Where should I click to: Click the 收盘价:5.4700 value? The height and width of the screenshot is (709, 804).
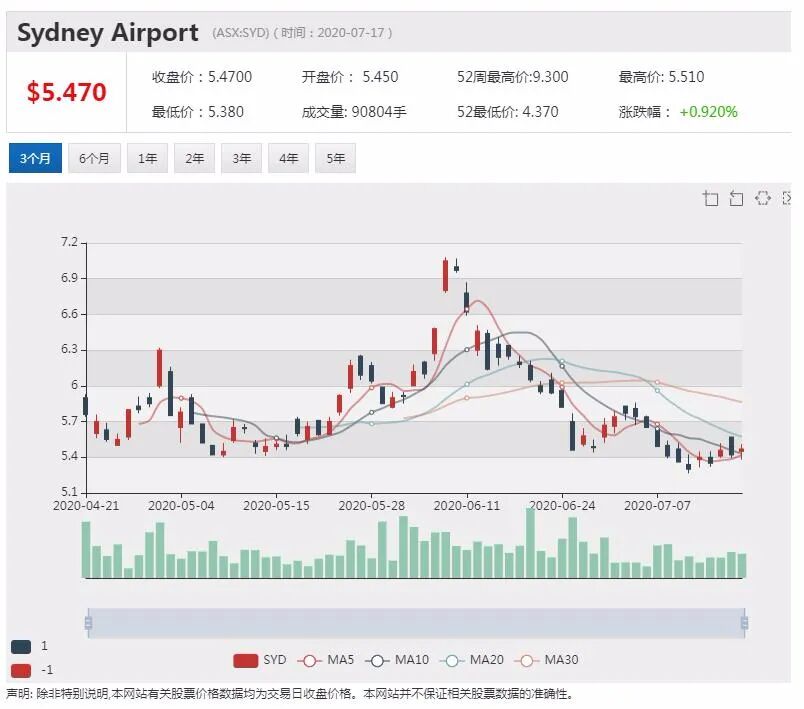[x=202, y=77]
